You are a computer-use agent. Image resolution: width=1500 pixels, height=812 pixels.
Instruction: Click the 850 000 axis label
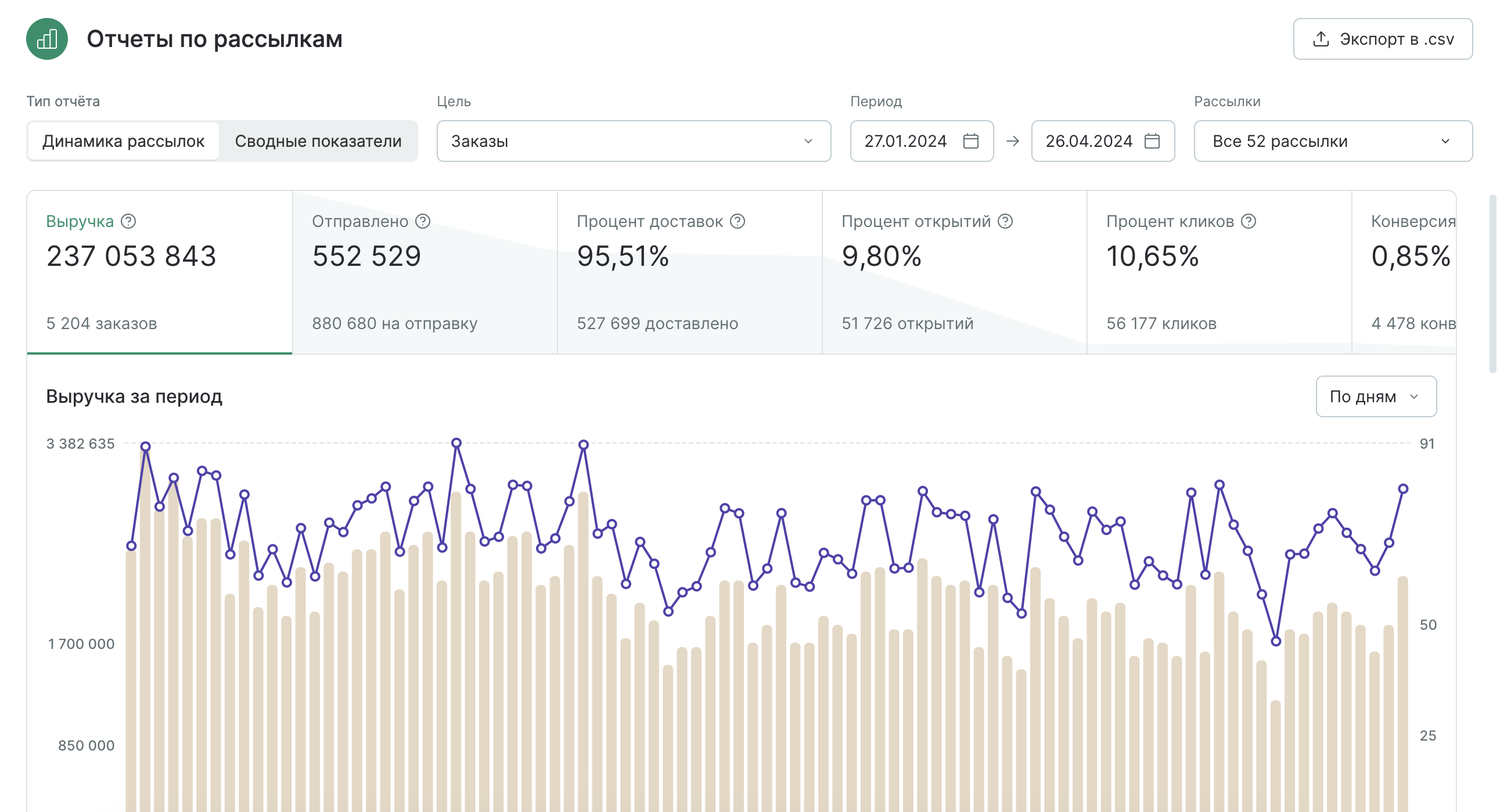click(x=86, y=746)
